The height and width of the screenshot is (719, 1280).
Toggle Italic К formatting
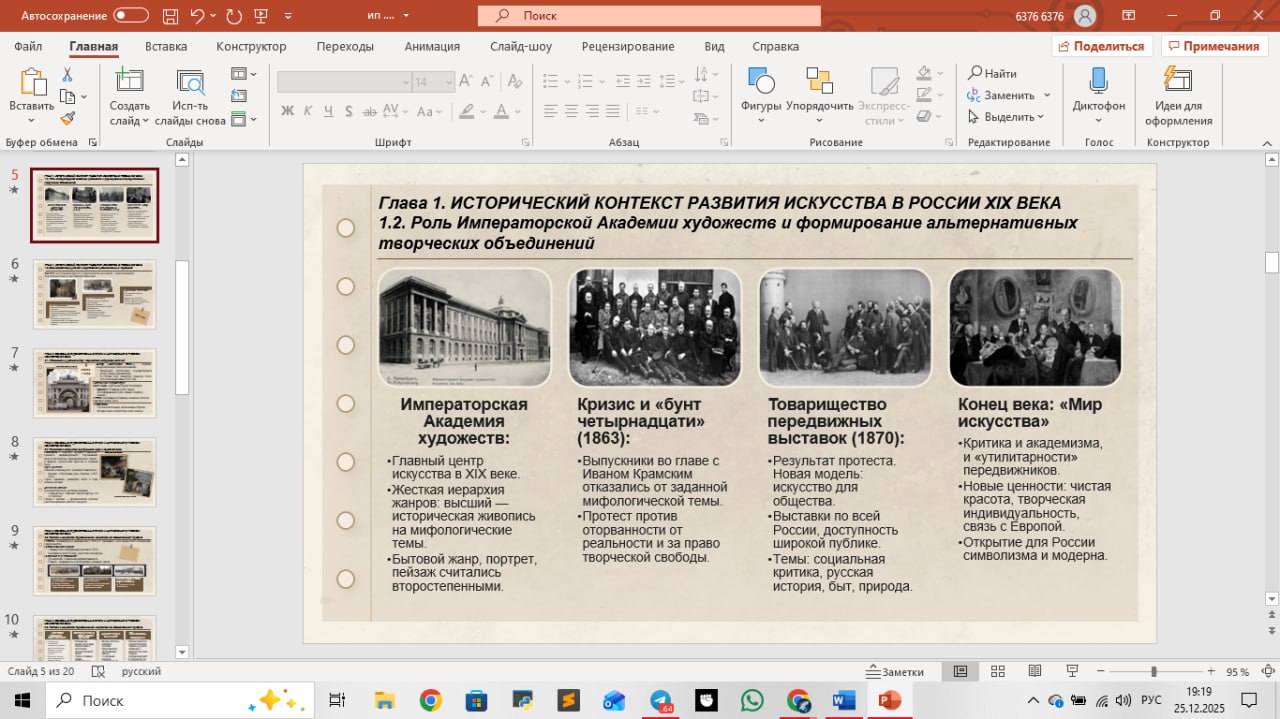point(308,111)
